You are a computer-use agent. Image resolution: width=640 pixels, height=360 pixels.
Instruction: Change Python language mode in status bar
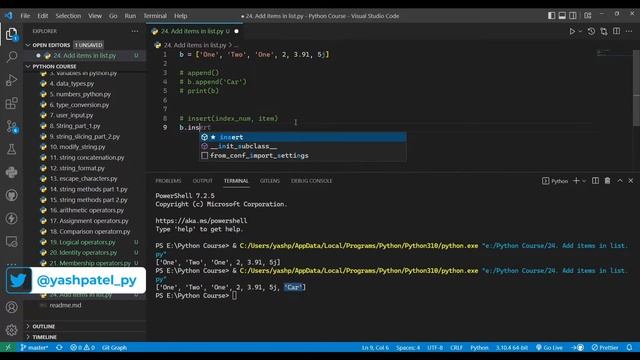click(479, 348)
